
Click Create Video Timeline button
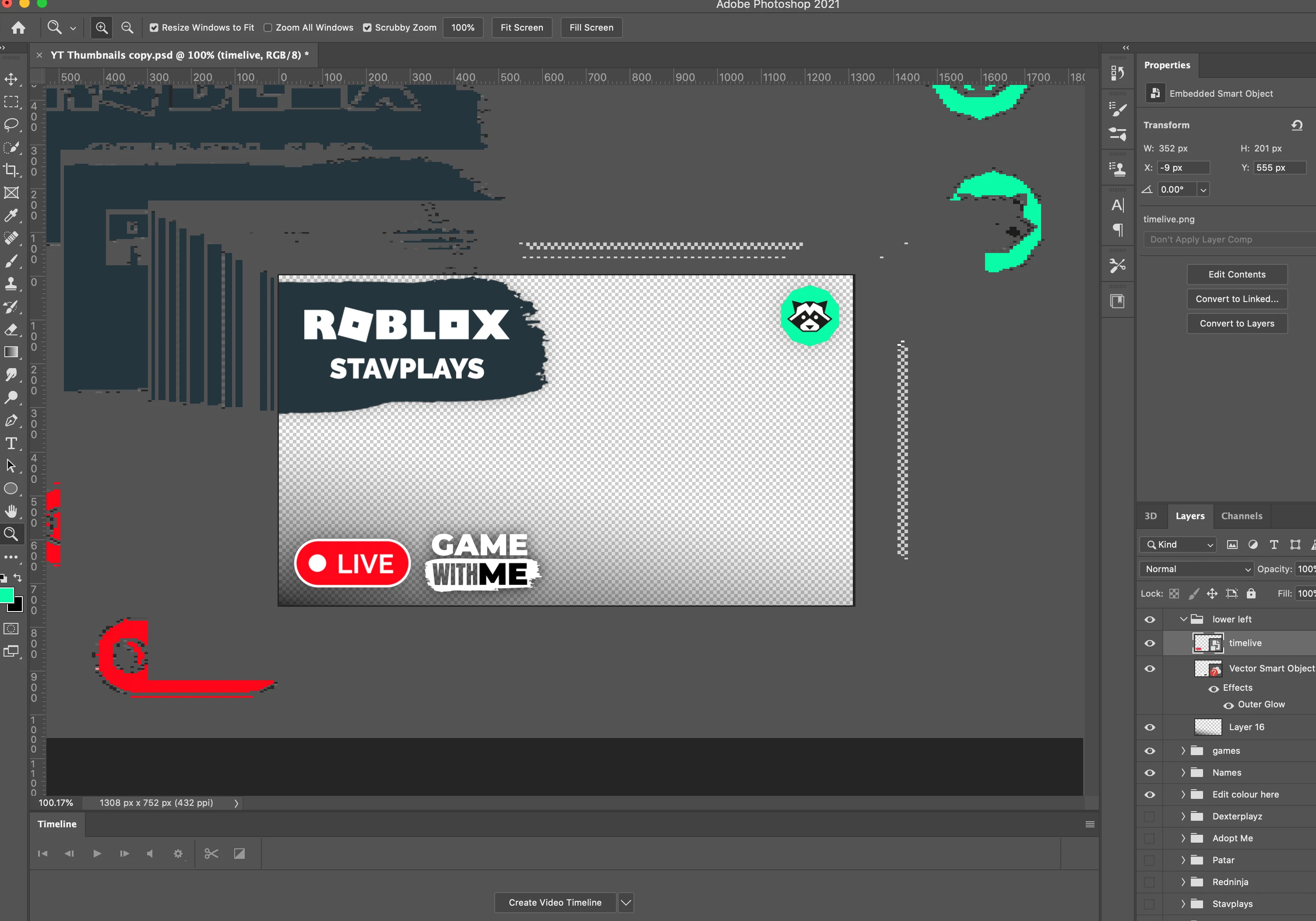(x=555, y=903)
